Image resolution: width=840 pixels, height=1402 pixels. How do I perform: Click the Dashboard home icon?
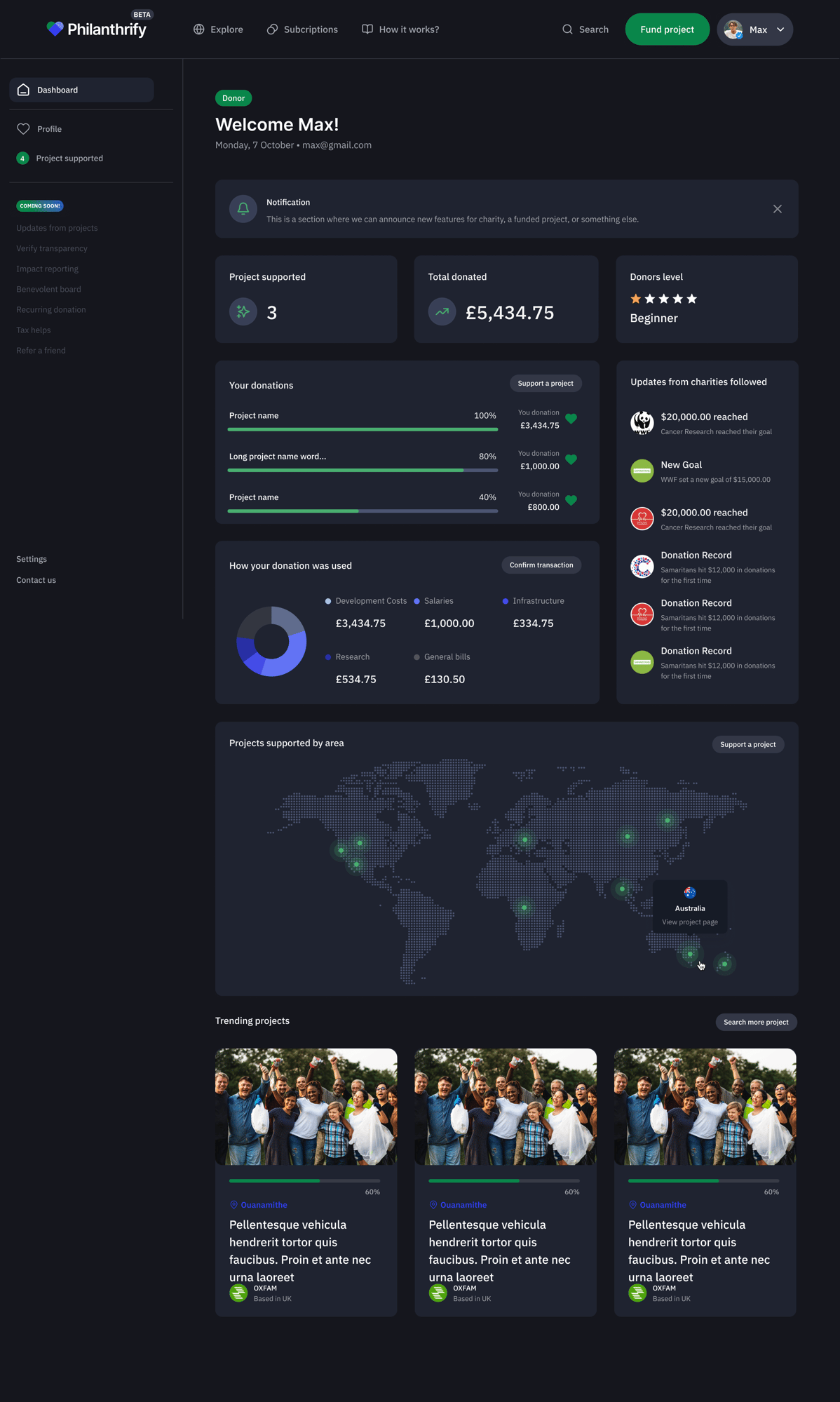pyautogui.click(x=23, y=90)
